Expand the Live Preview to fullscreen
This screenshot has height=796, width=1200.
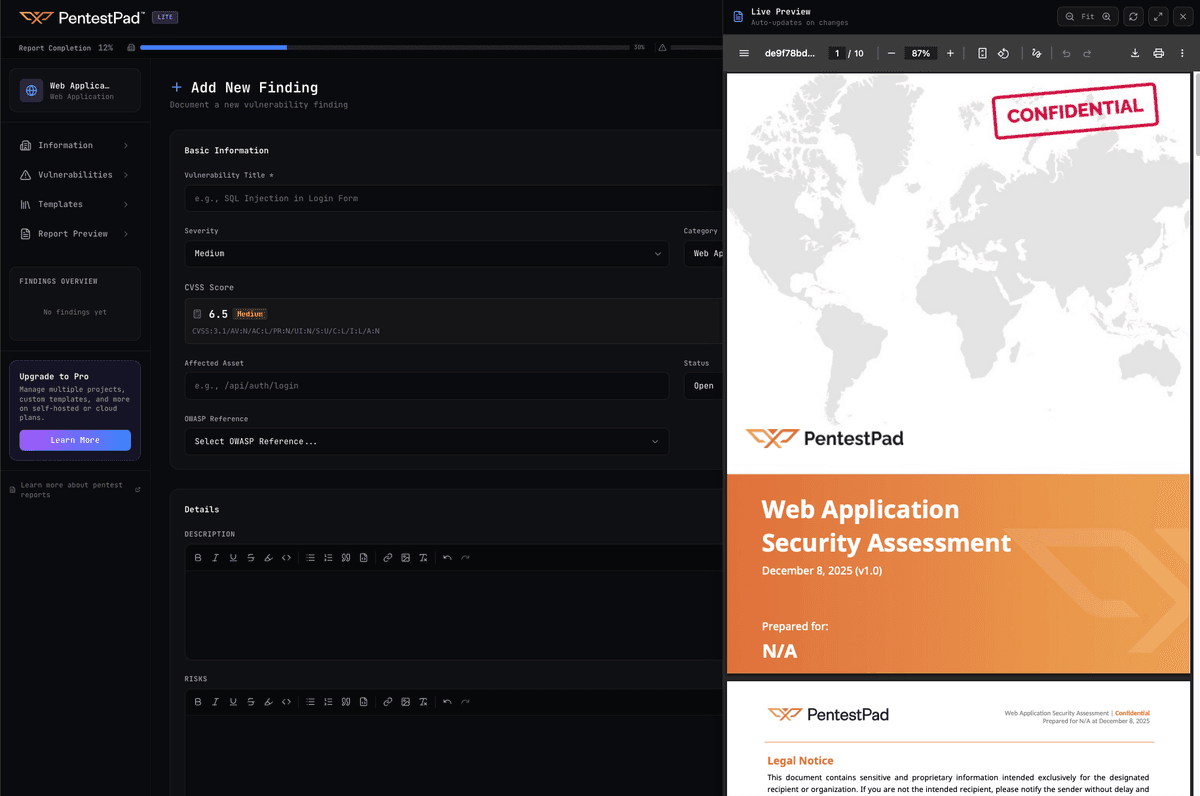1158,16
